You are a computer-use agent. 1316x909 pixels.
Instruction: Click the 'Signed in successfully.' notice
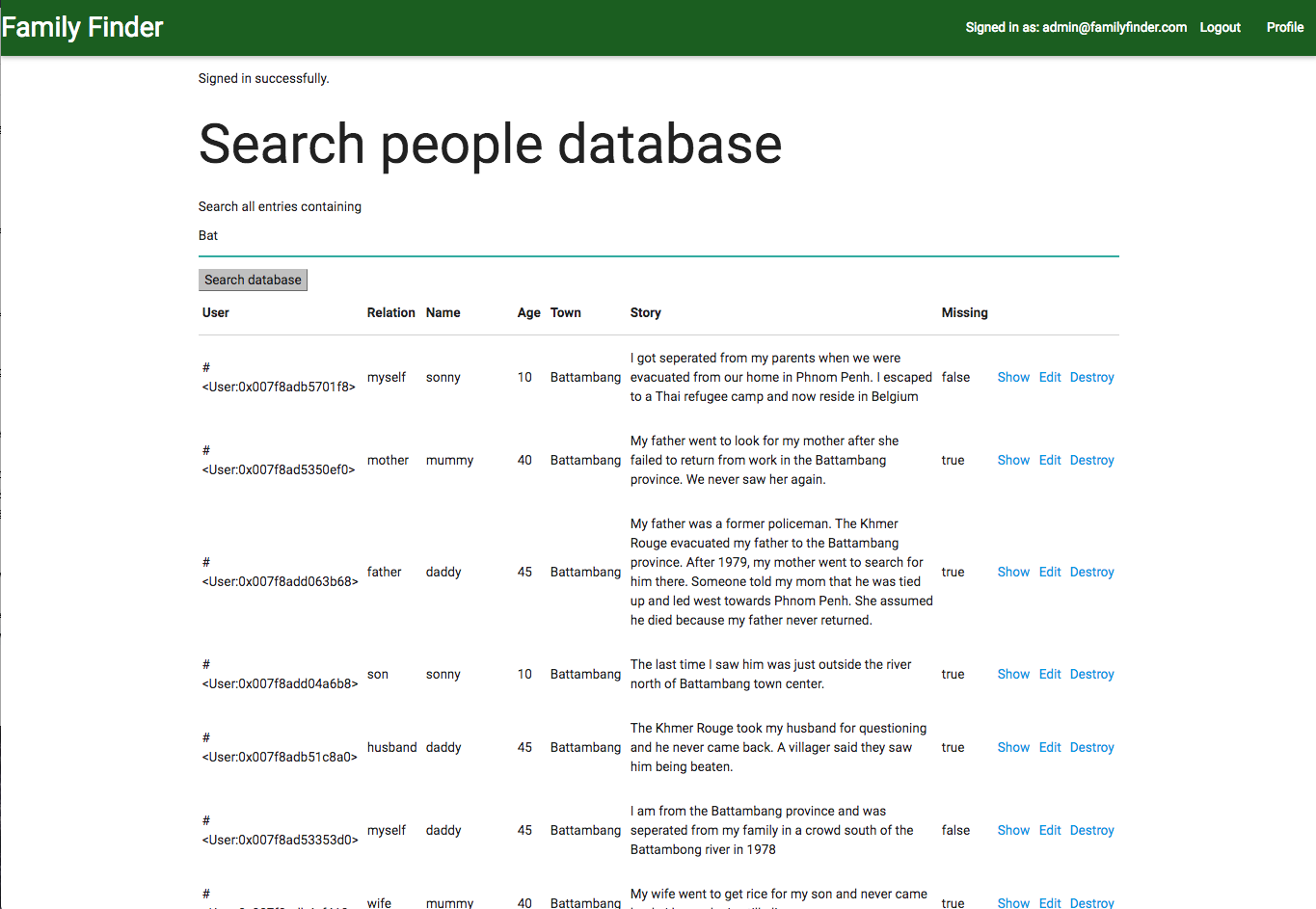pos(263,78)
